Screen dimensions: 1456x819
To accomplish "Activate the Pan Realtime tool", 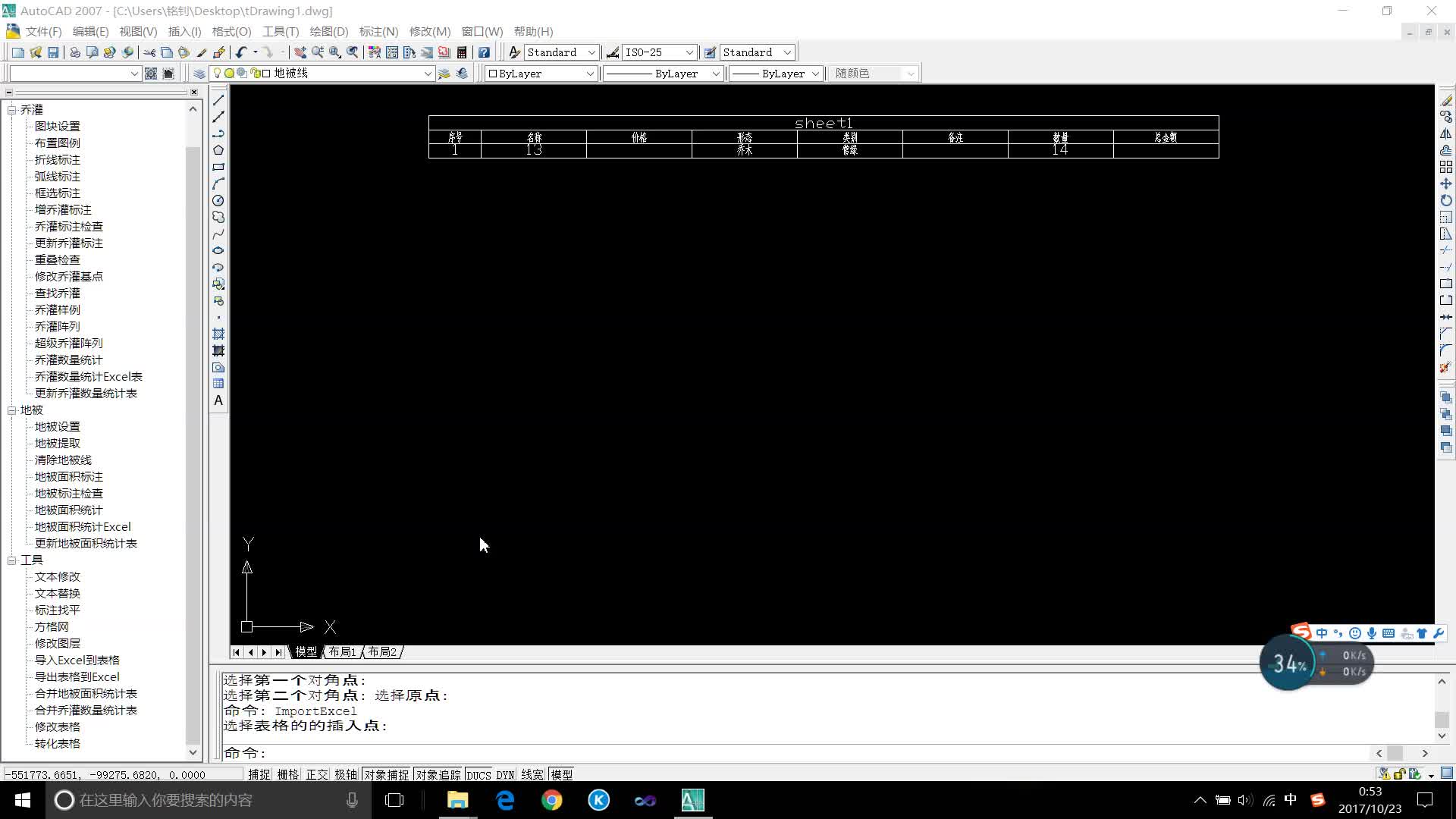I will pyautogui.click(x=300, y=52).
